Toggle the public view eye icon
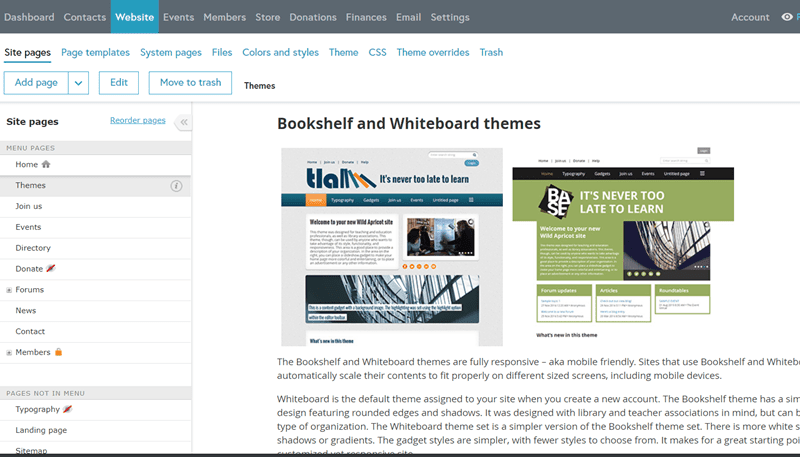Image resolution: width=800 pixels, height=457 pixels. click(x=787, y=17)
